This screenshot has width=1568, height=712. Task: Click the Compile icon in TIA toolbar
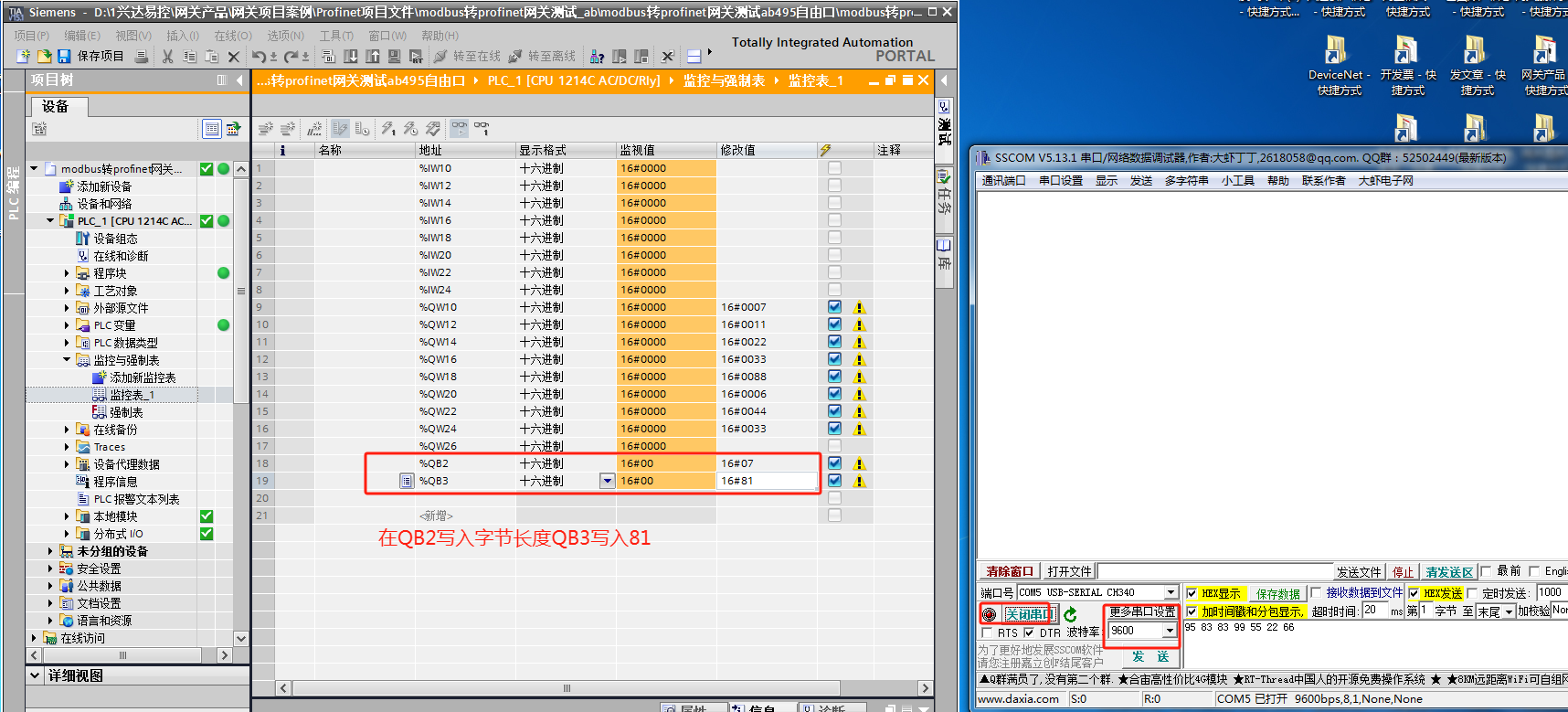coord(330,57)
